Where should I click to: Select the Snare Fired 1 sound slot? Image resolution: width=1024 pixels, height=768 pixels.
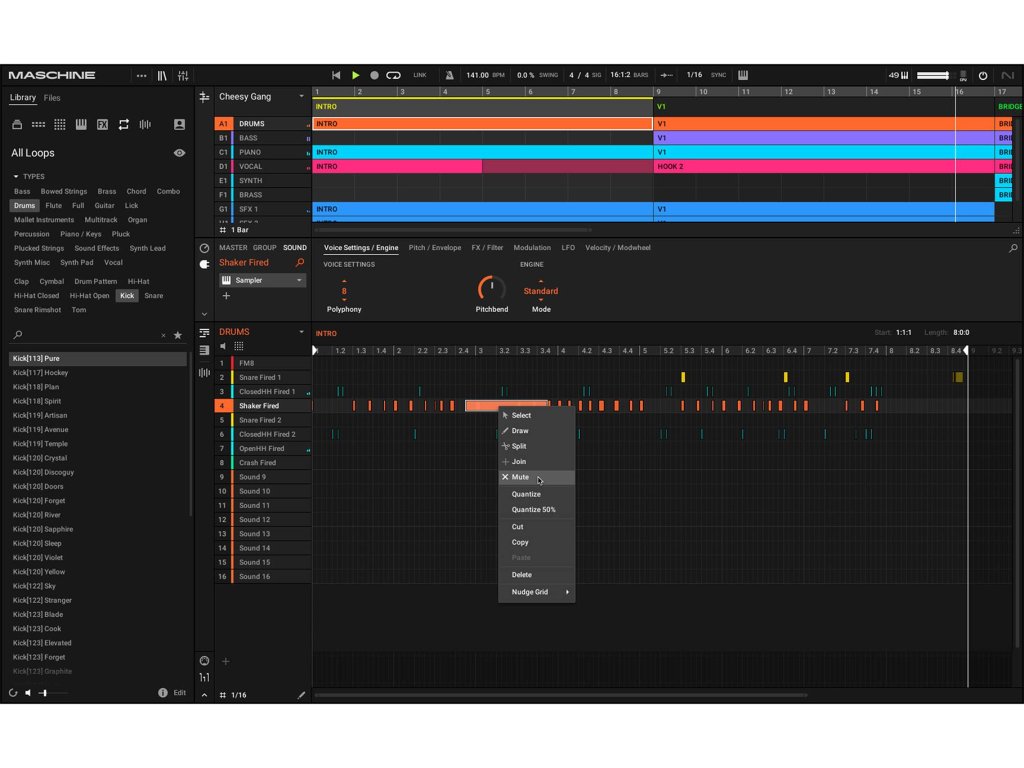click(x=263, y=377)
